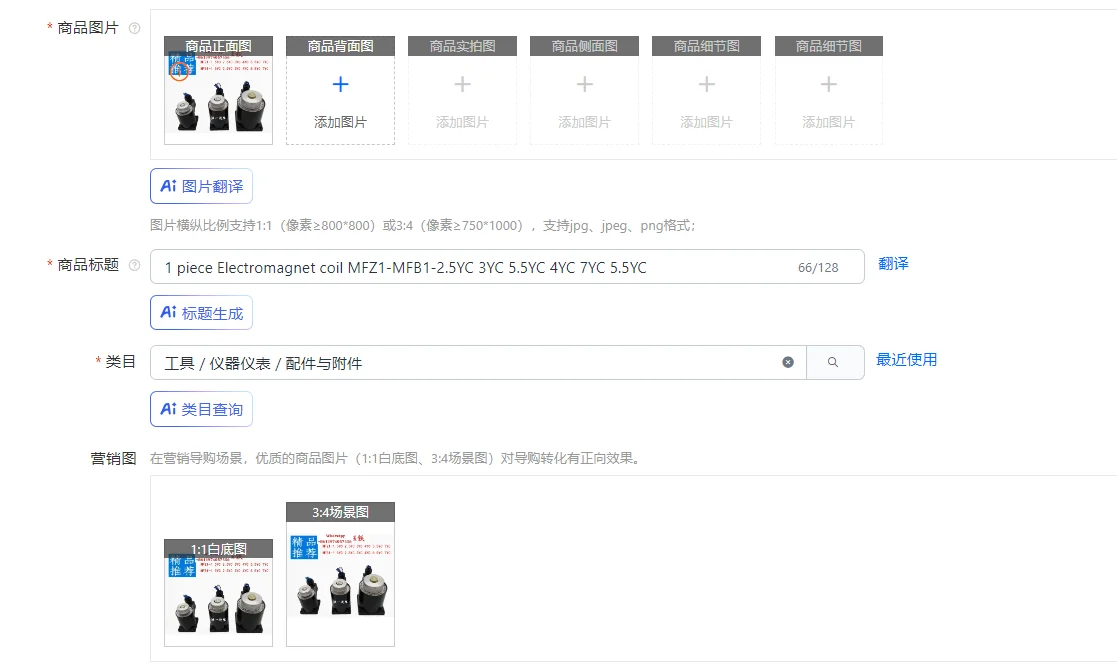1117x664 pixels.
Task: Click the AI 图片翻译 button
Action: click(x=202, y=186)
